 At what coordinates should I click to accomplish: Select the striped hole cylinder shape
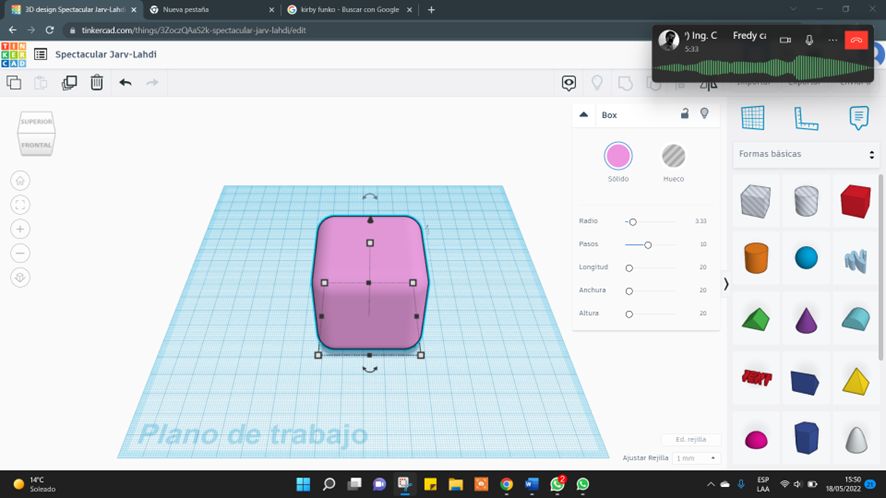tap(806, 201)
